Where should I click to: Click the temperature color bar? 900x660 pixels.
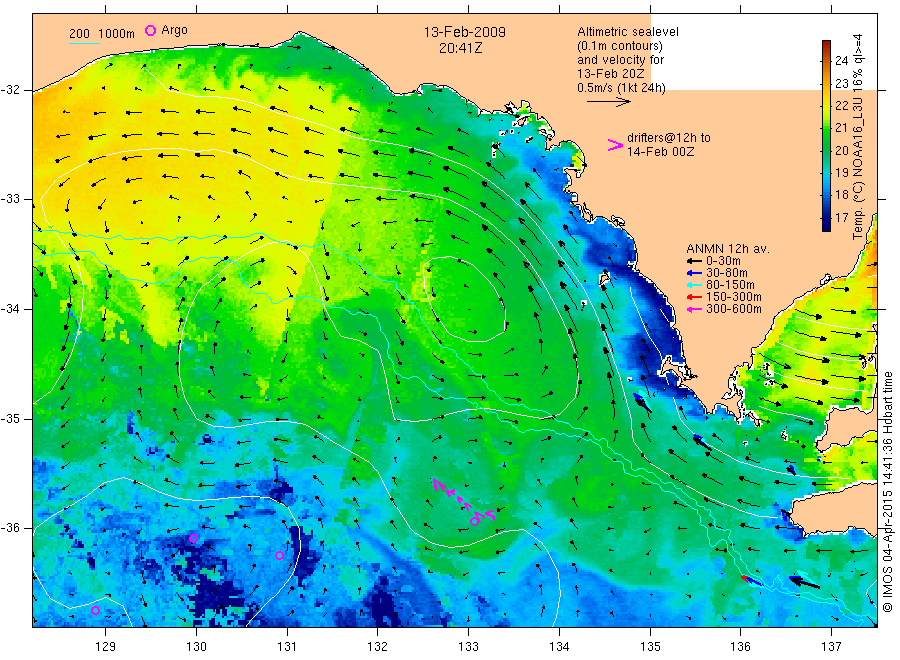pos(826,135)
